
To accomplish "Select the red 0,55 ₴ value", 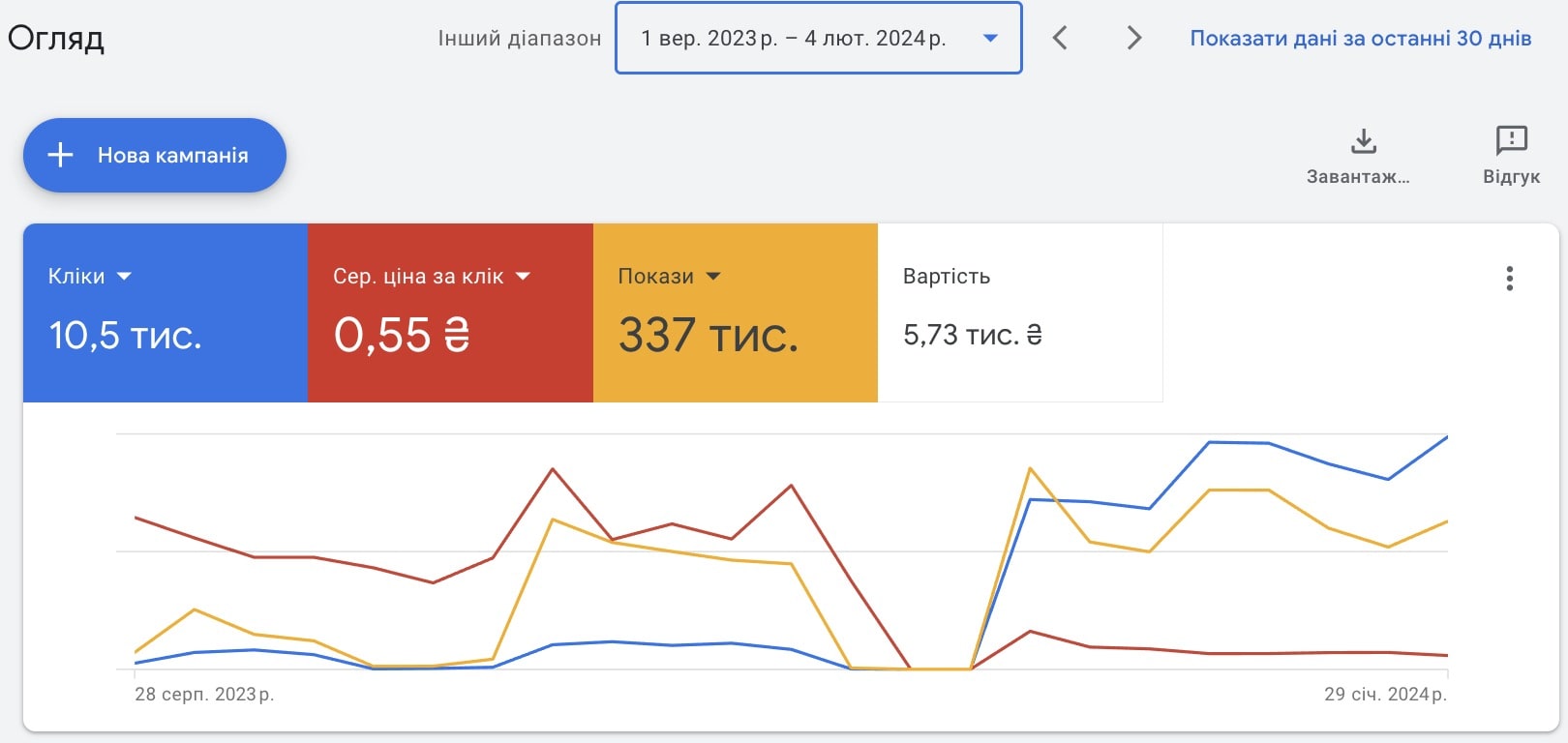I will click(402, 336).
